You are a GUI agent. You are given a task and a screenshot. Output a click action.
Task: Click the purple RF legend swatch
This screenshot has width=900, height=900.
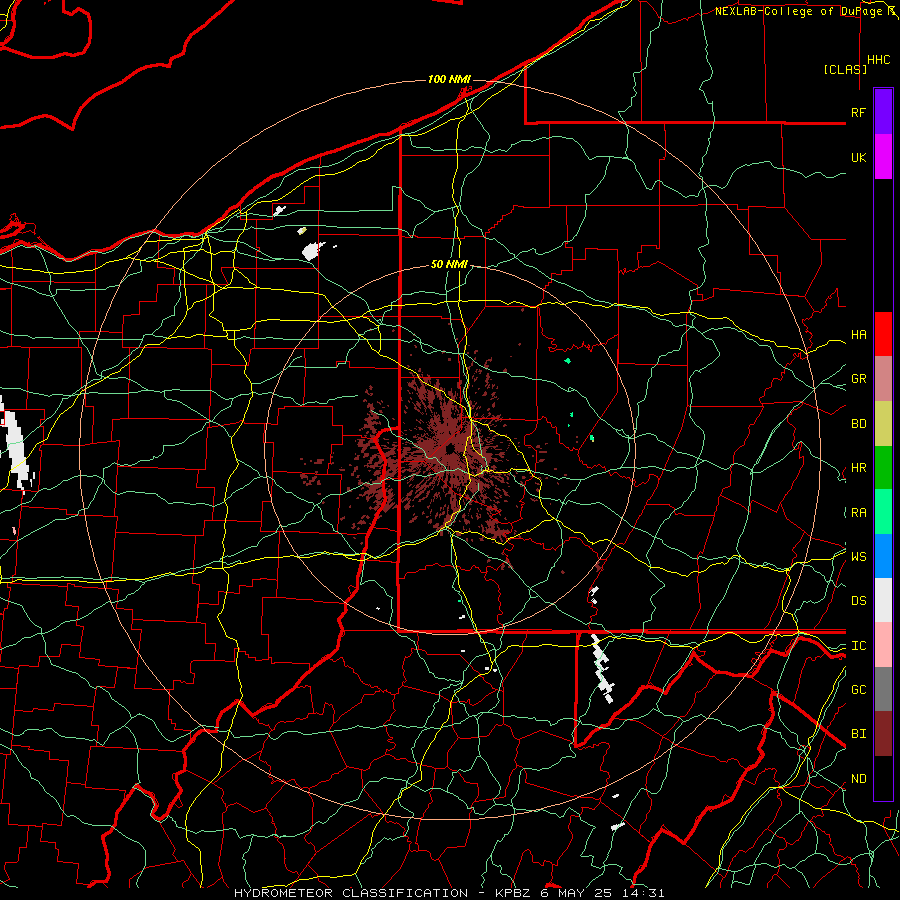(x=883, y=112)
